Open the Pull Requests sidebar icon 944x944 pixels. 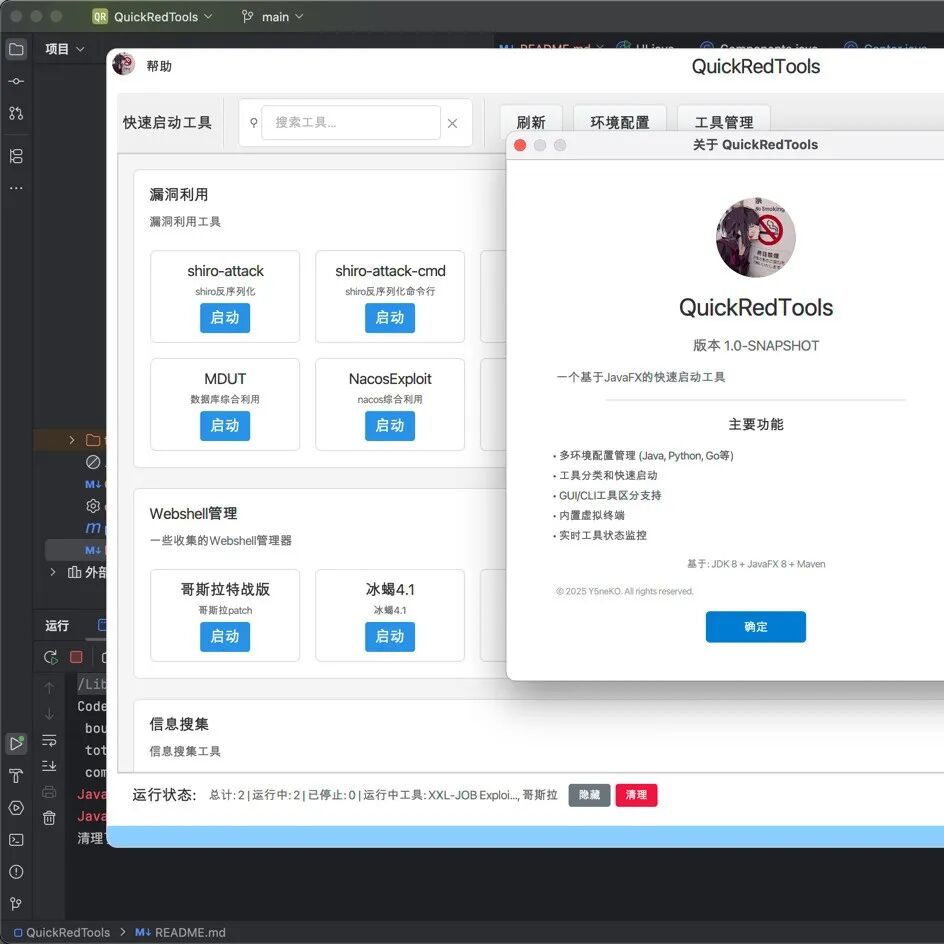[x=16, y=113]
